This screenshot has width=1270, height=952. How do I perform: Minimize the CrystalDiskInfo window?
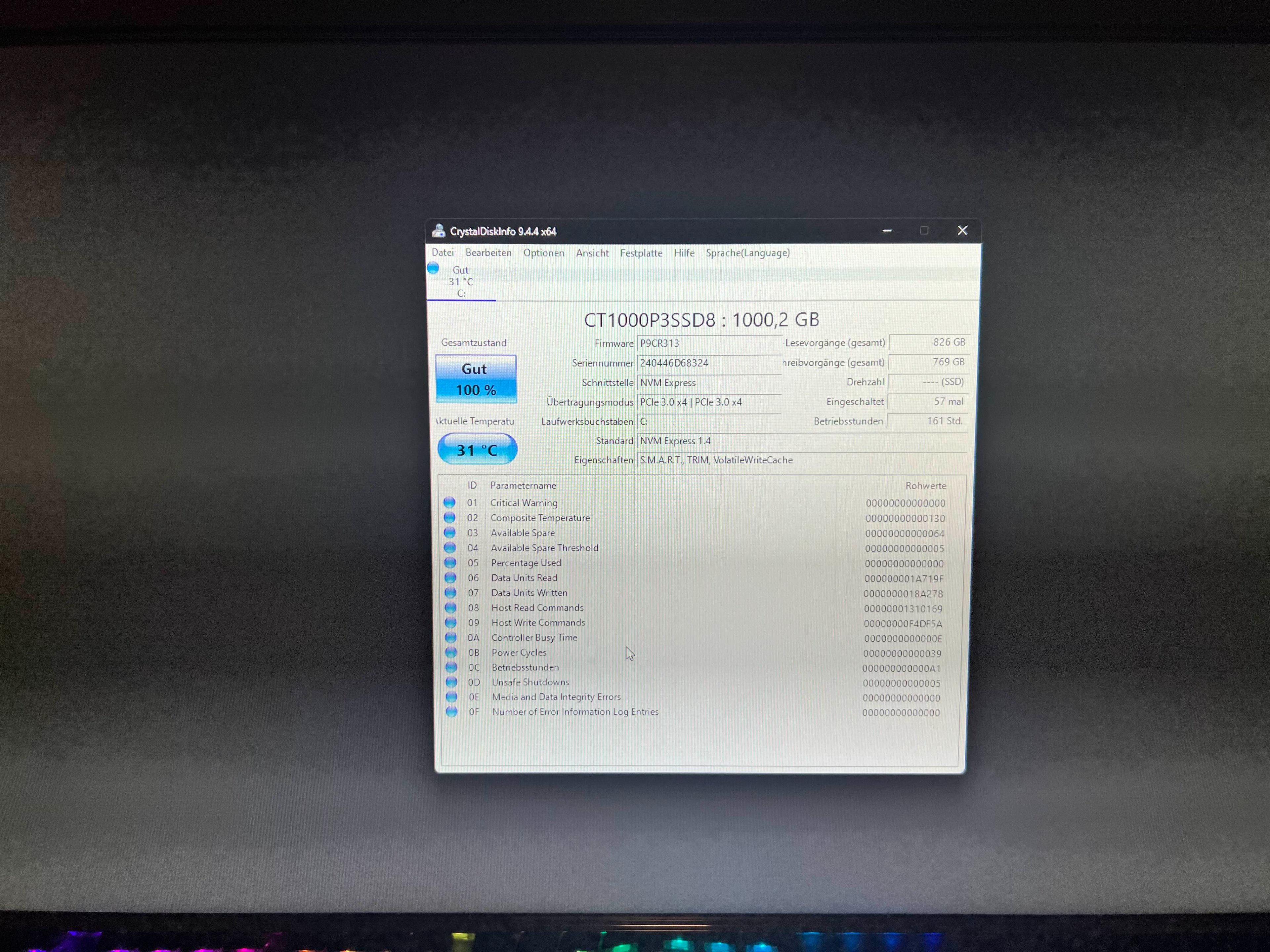pos(887,231)
